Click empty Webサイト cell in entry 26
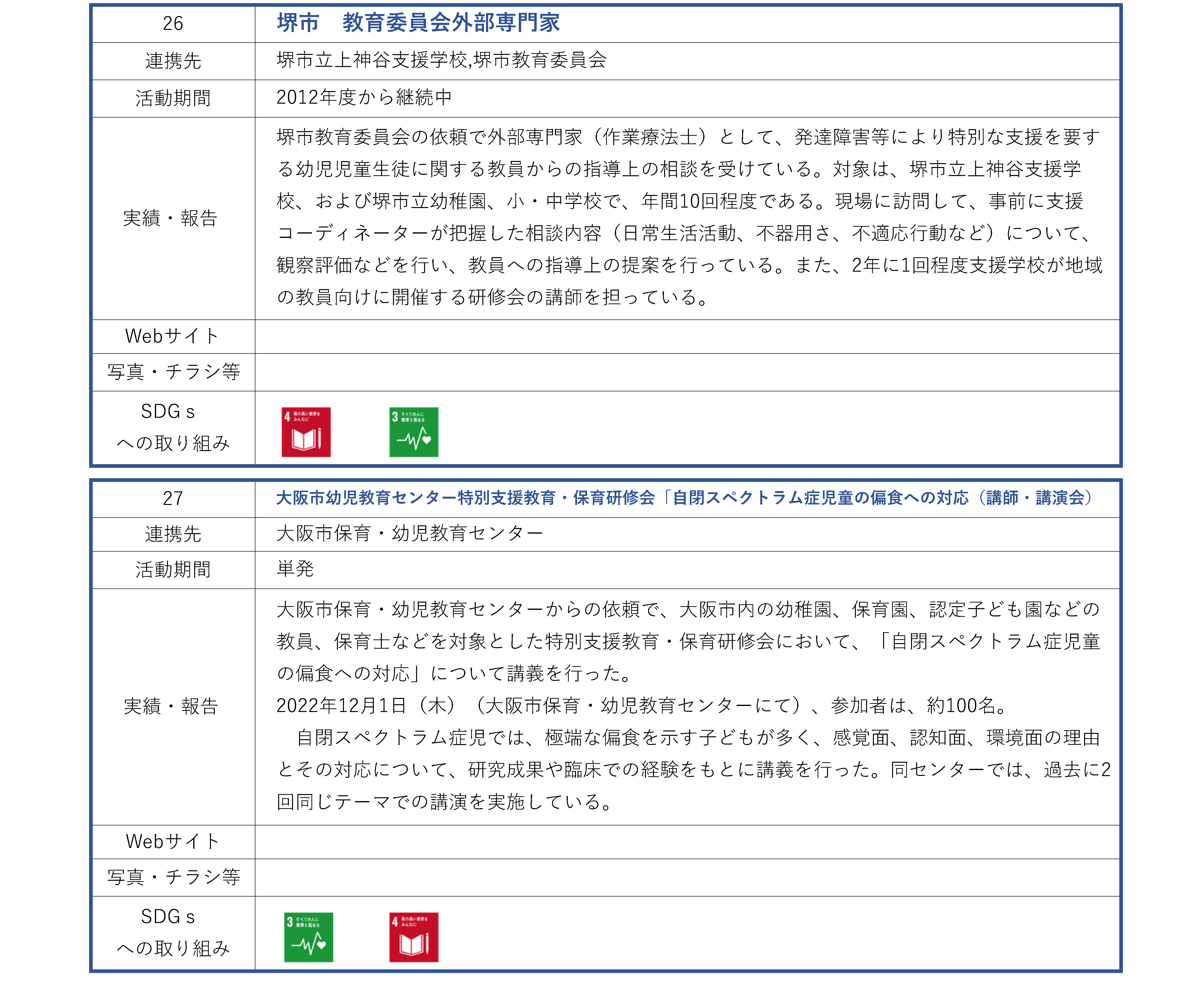 tap(686, 336)
